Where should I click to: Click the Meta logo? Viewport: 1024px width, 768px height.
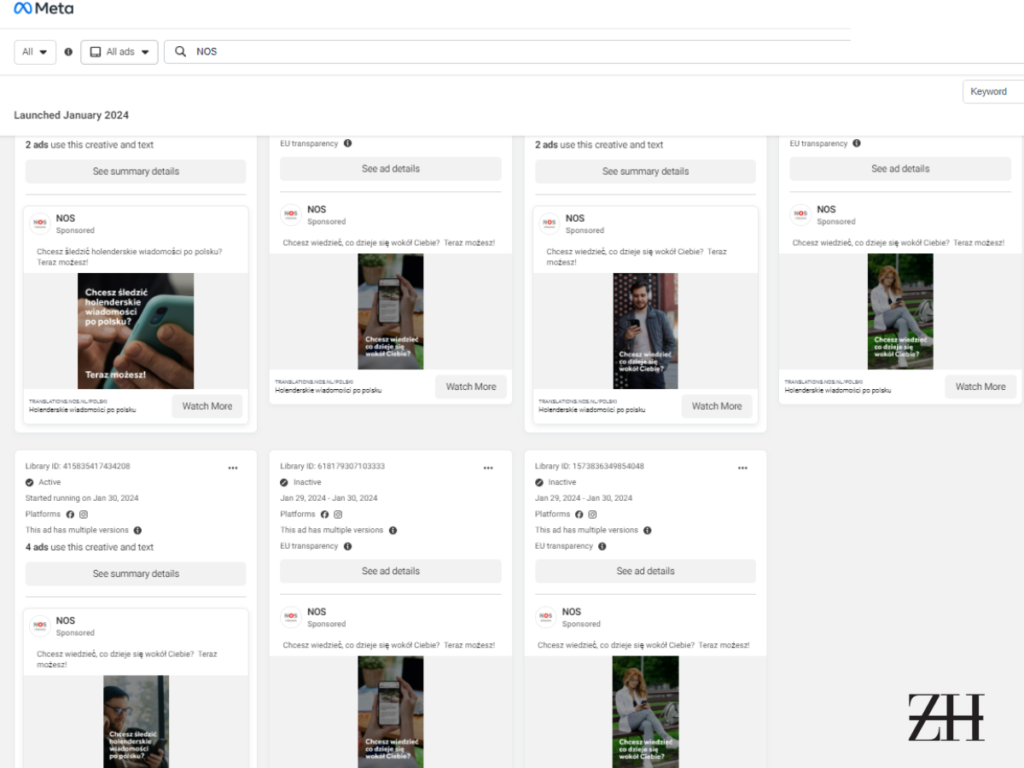(44, 8)
